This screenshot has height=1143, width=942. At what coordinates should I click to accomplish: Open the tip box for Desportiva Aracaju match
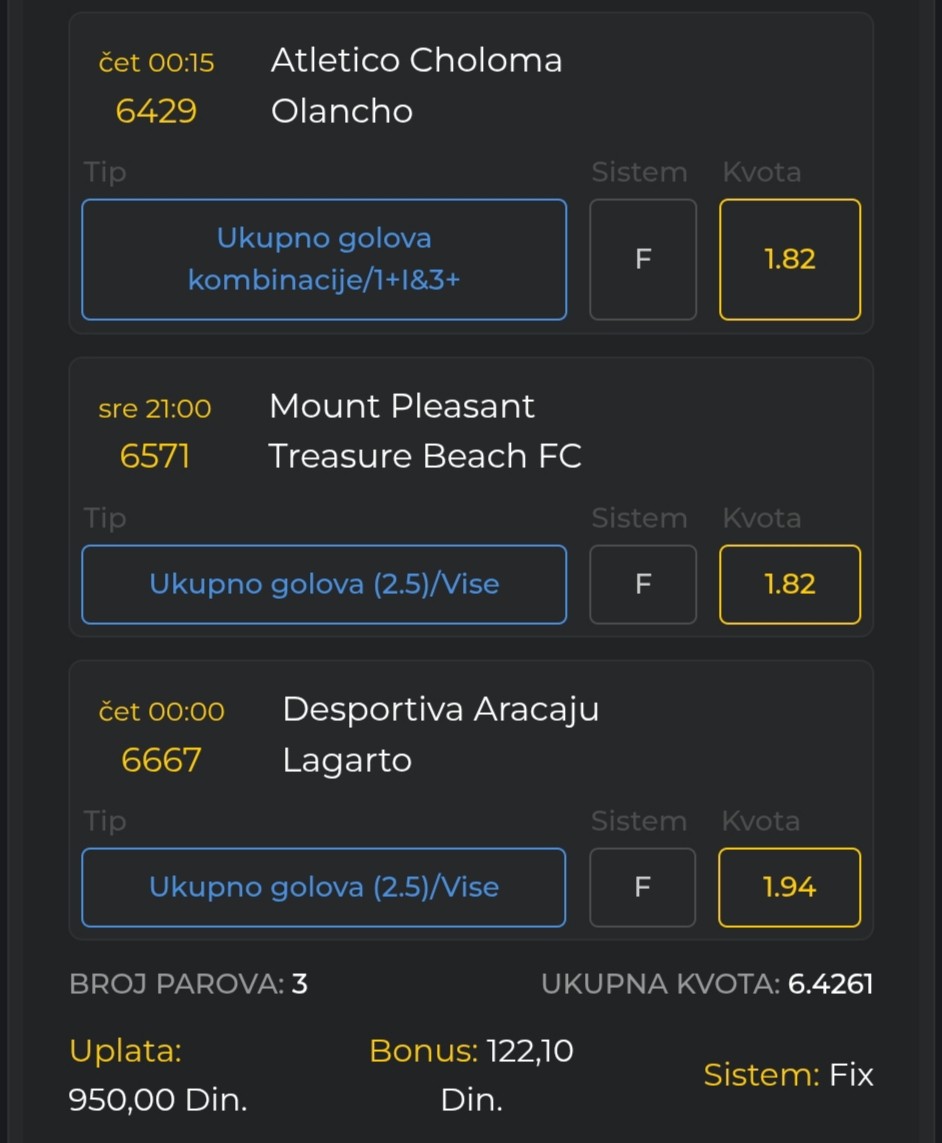tap(324, 887)
